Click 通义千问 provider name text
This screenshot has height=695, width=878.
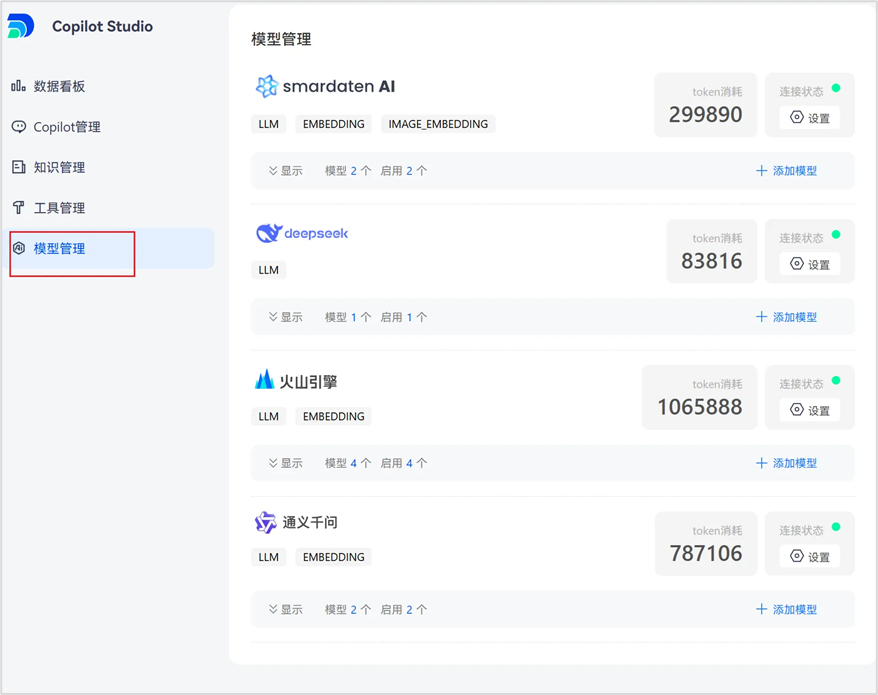click(x=310, y=523)
